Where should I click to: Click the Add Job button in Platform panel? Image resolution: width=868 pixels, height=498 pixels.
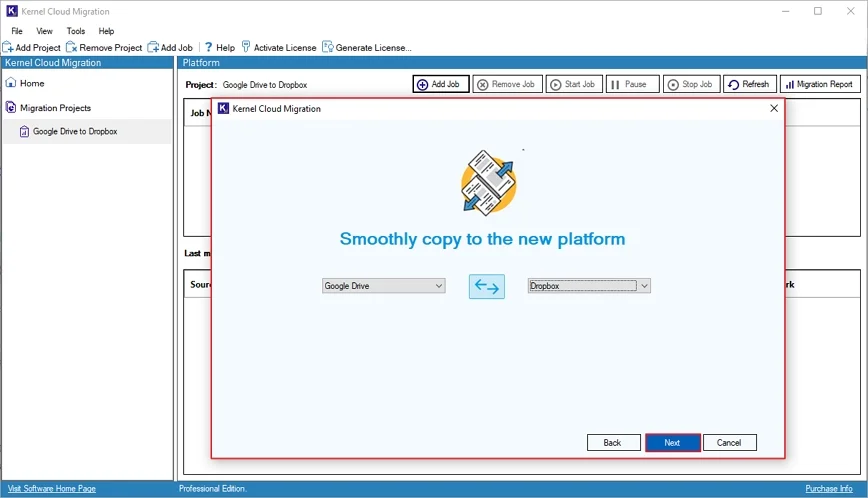click(441, 84)
